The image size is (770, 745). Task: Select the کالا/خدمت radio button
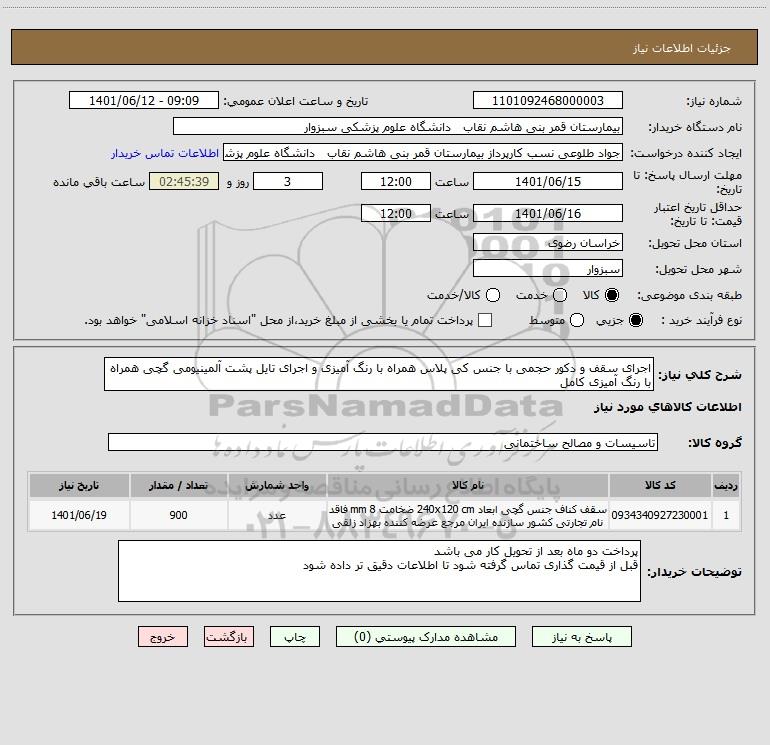coord(493,295)
